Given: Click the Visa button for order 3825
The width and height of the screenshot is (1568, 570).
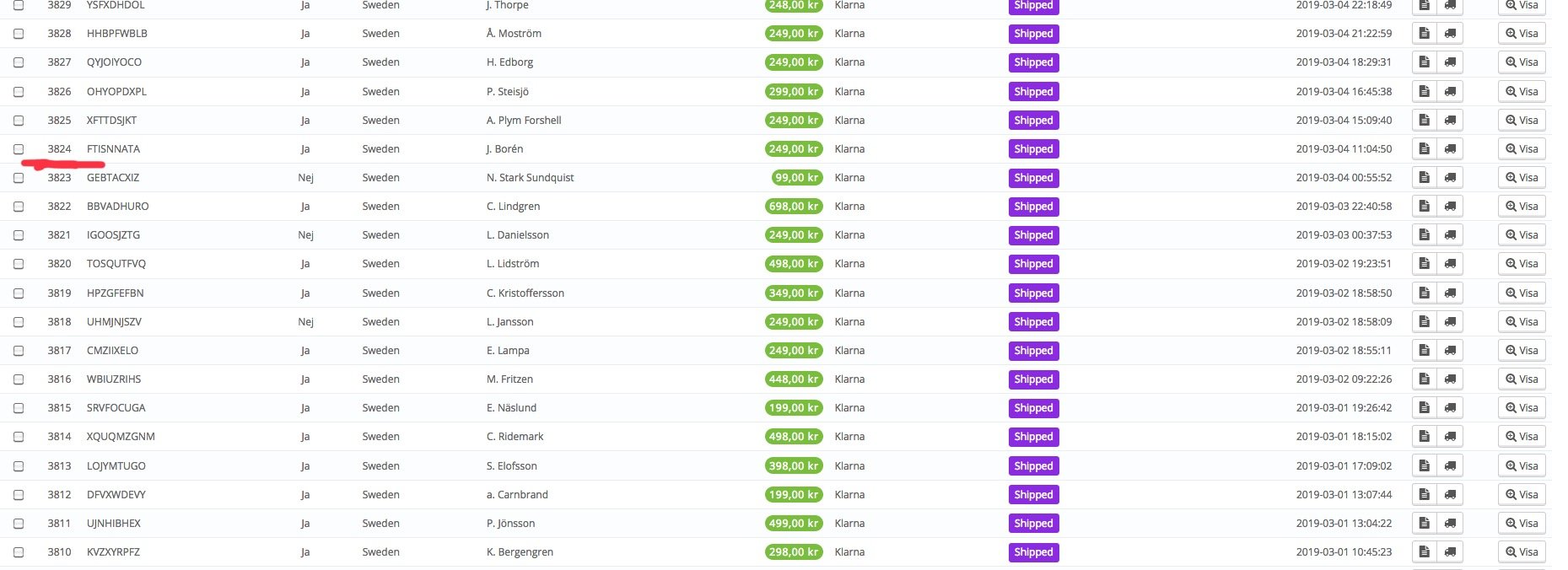Looking at the screenshot, I should tap(1522, 121).
